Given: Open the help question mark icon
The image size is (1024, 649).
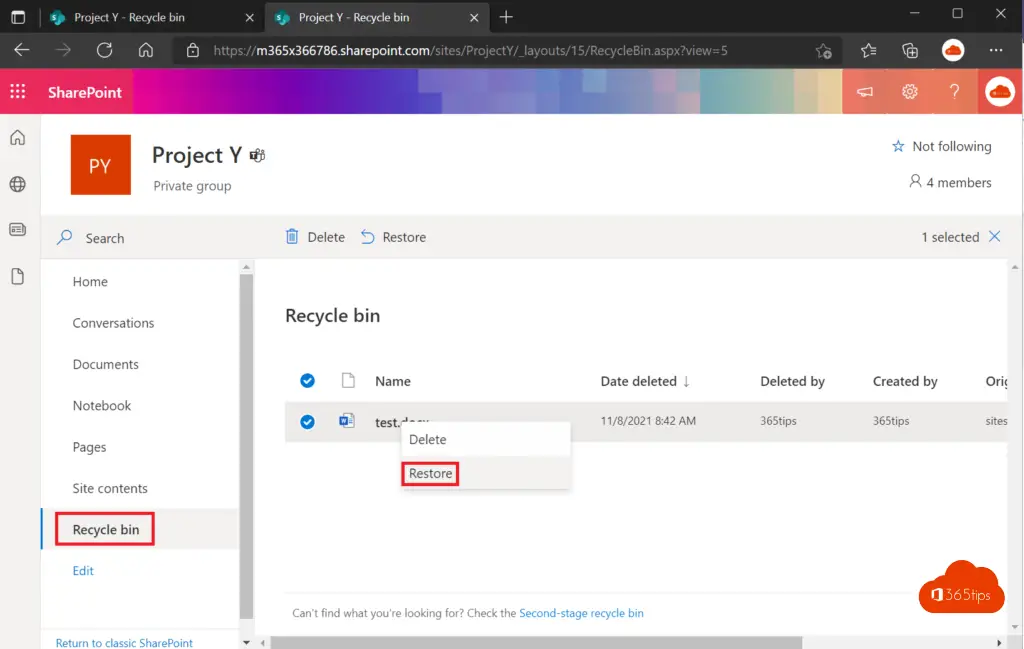Looking at the screenshot, I should (x=954, y=92).
